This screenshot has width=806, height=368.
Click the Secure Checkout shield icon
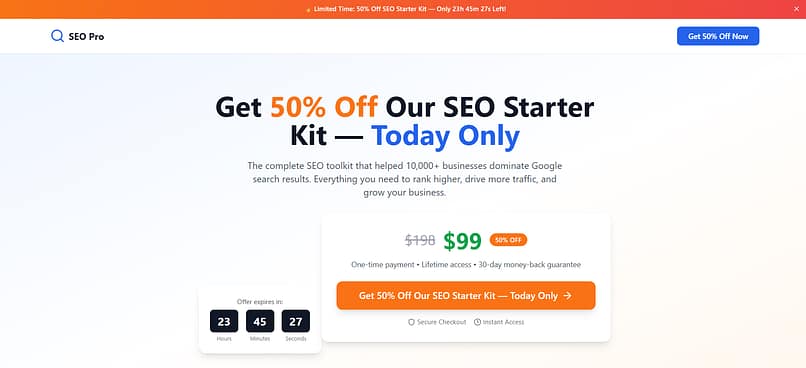411,322
